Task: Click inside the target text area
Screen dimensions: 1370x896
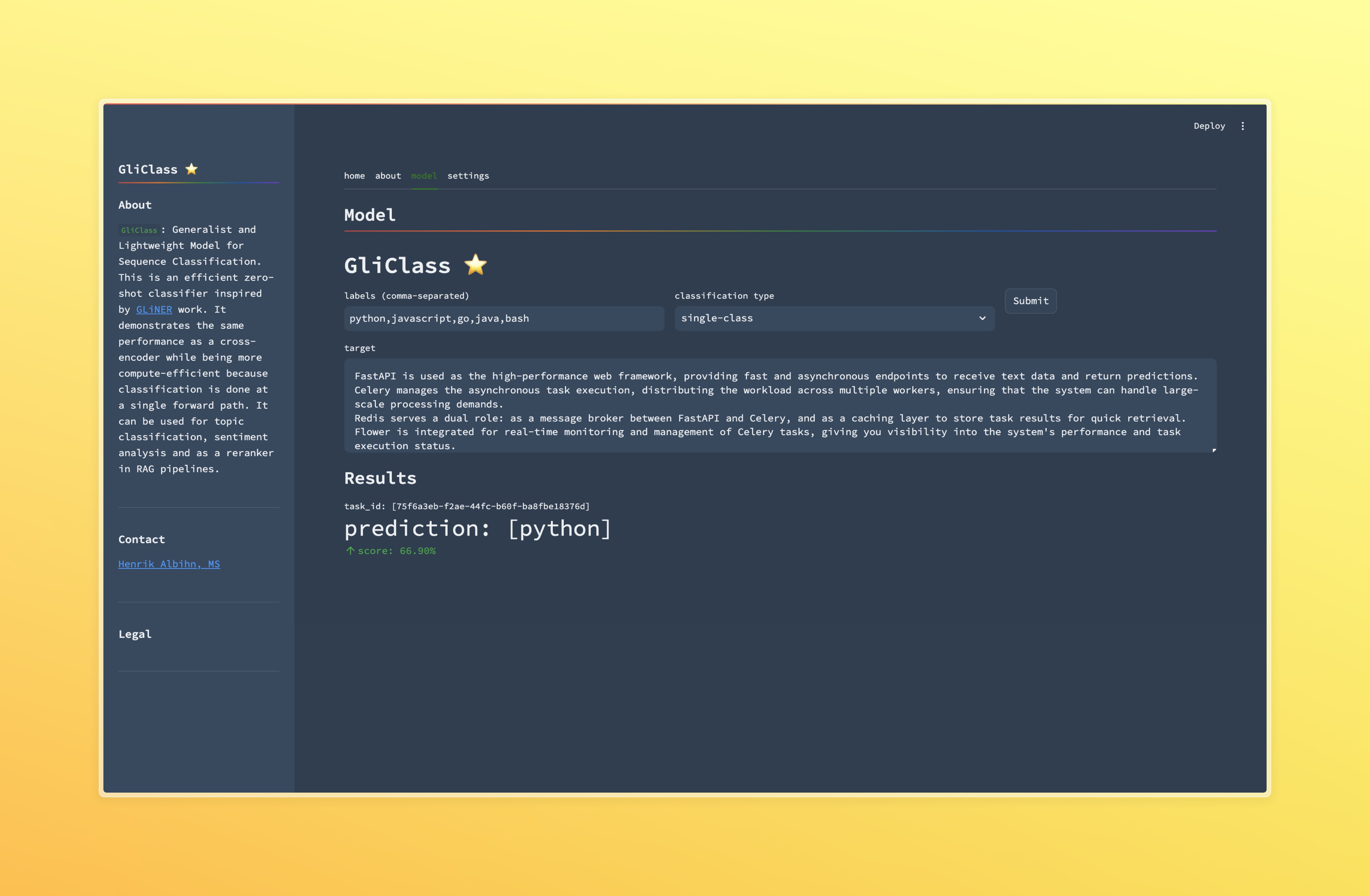Action: 780,405
